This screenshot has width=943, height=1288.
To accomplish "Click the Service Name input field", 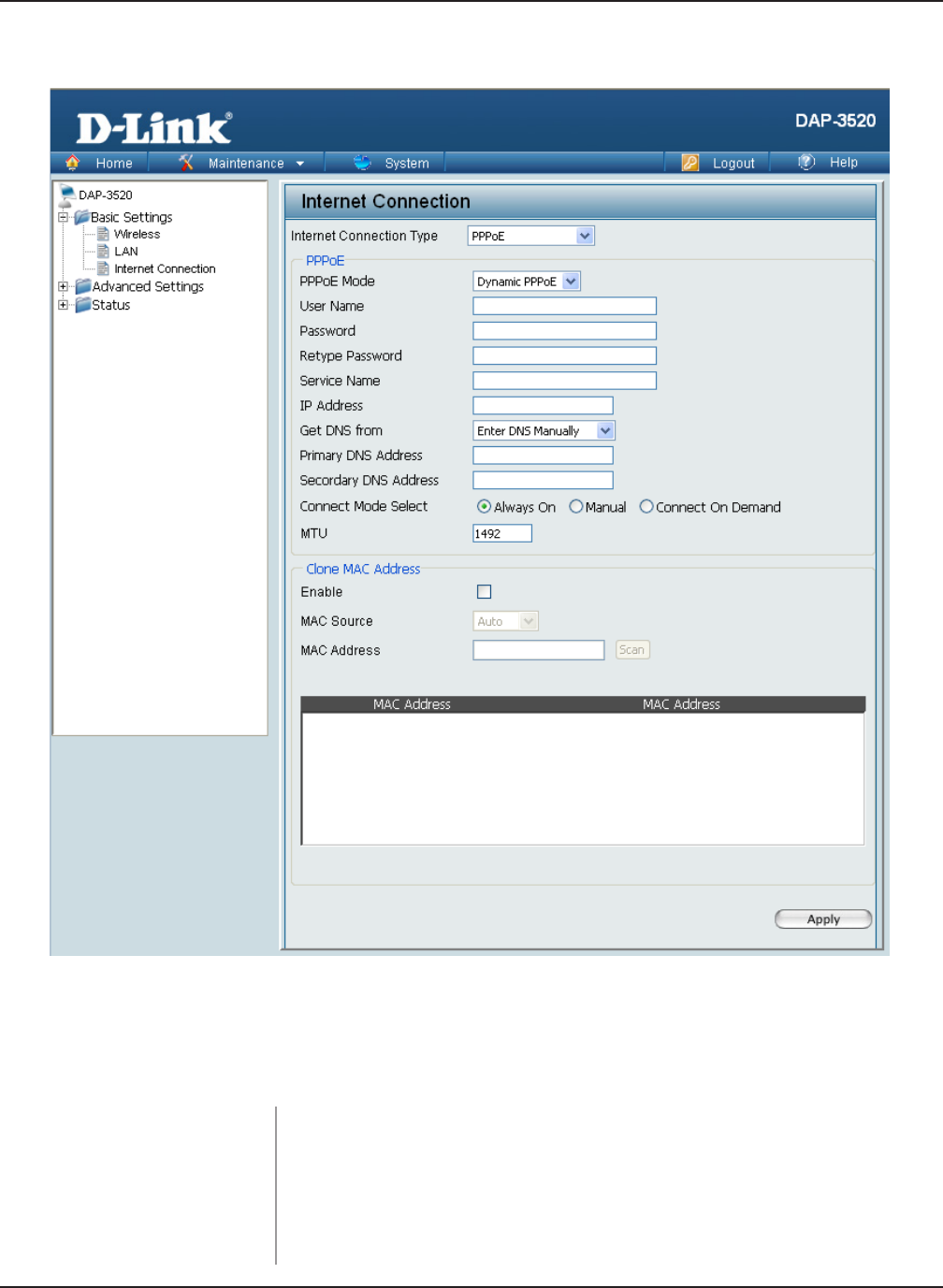I will click(x=565, y=381).
